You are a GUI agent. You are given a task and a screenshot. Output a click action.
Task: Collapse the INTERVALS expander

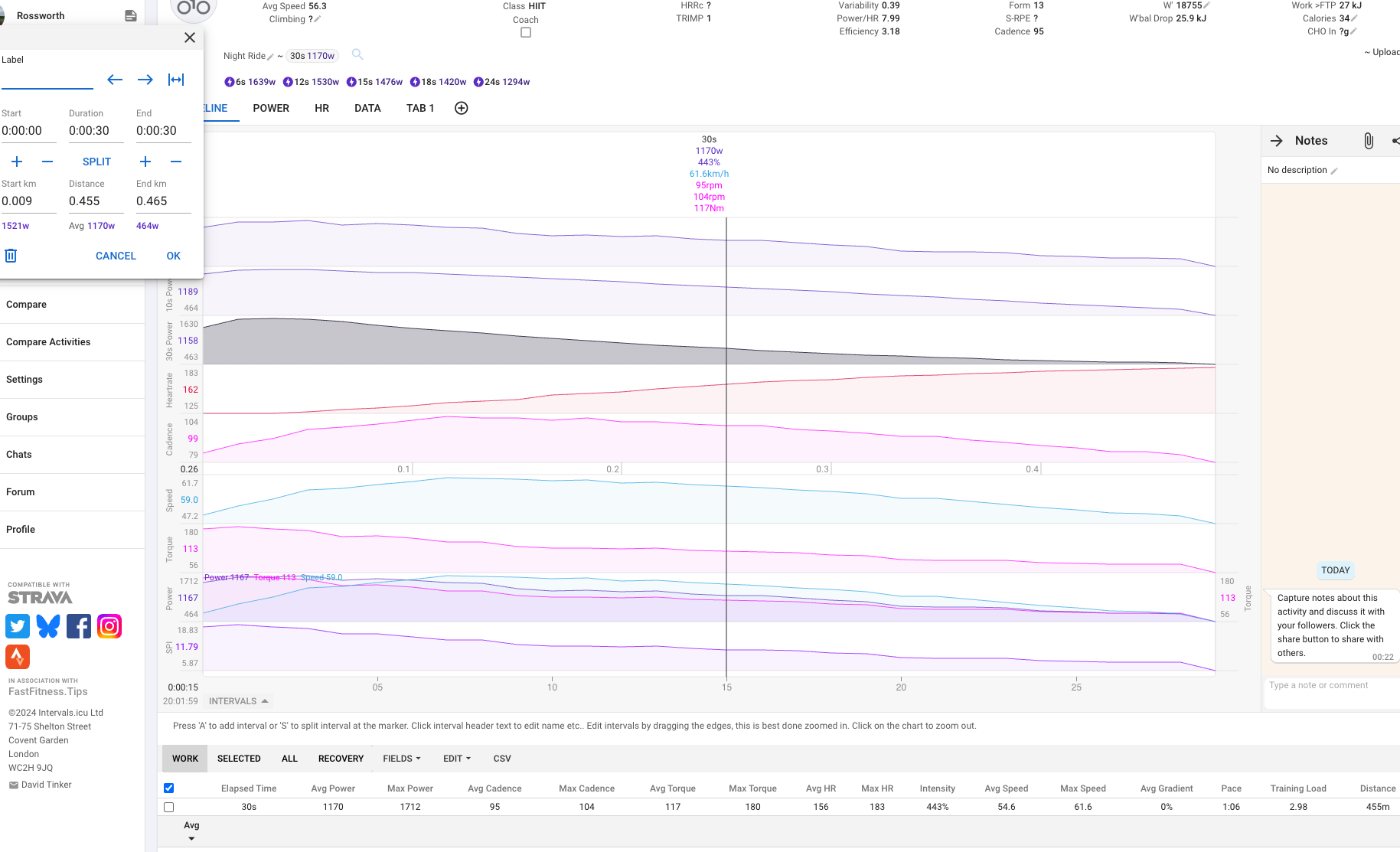(x=239, y=701)
